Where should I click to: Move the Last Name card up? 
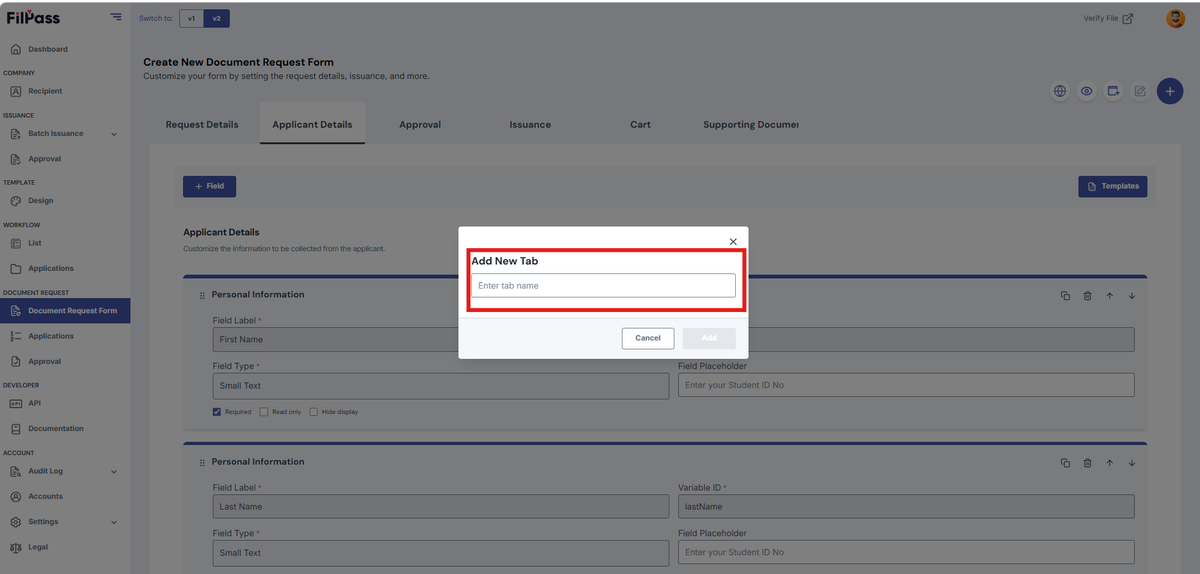(x=1110, y=463)
